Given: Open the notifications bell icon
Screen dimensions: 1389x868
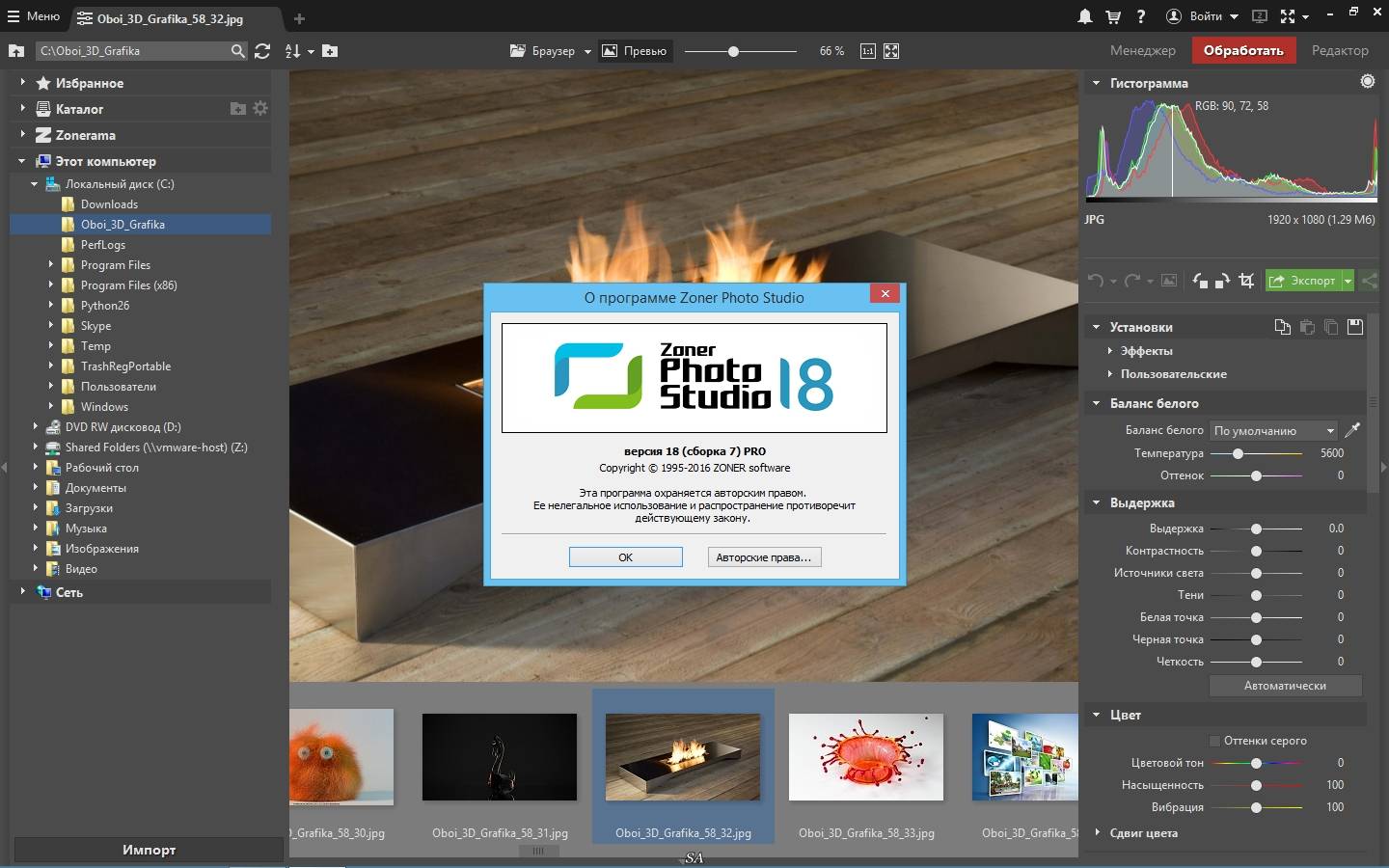Looking at the screenshot, I should coord(1085,16).
